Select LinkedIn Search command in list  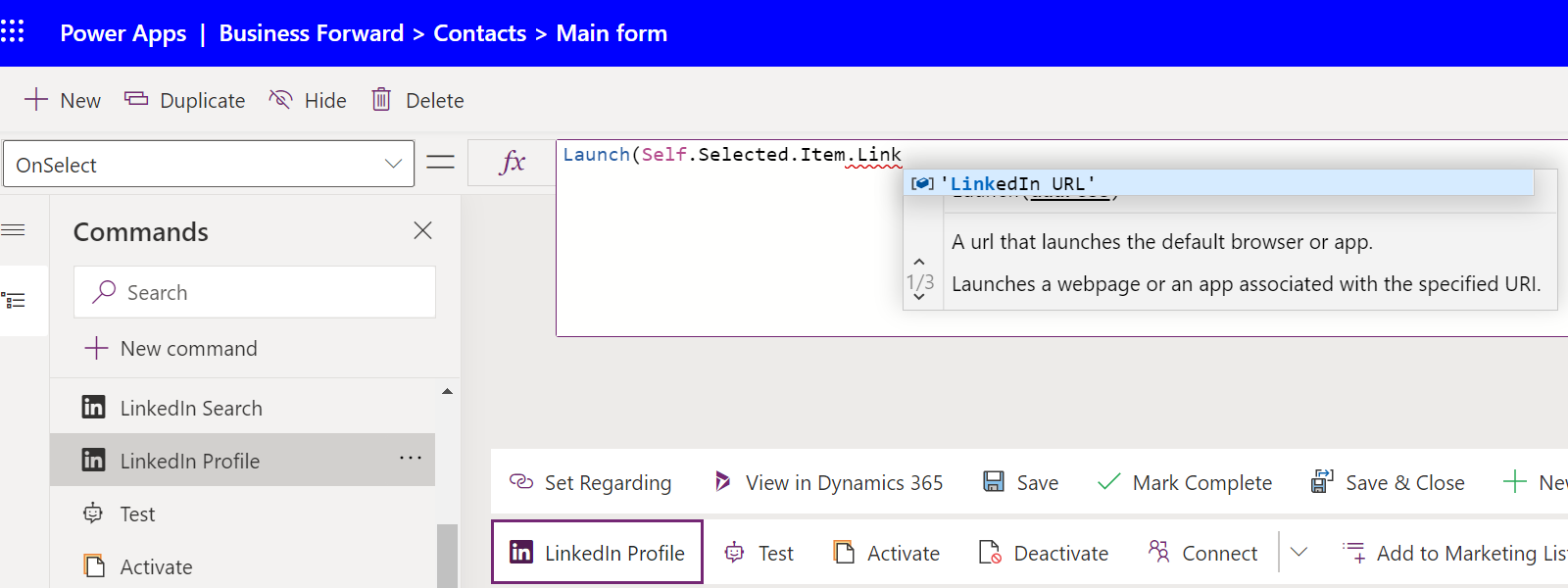coord(242,408)
